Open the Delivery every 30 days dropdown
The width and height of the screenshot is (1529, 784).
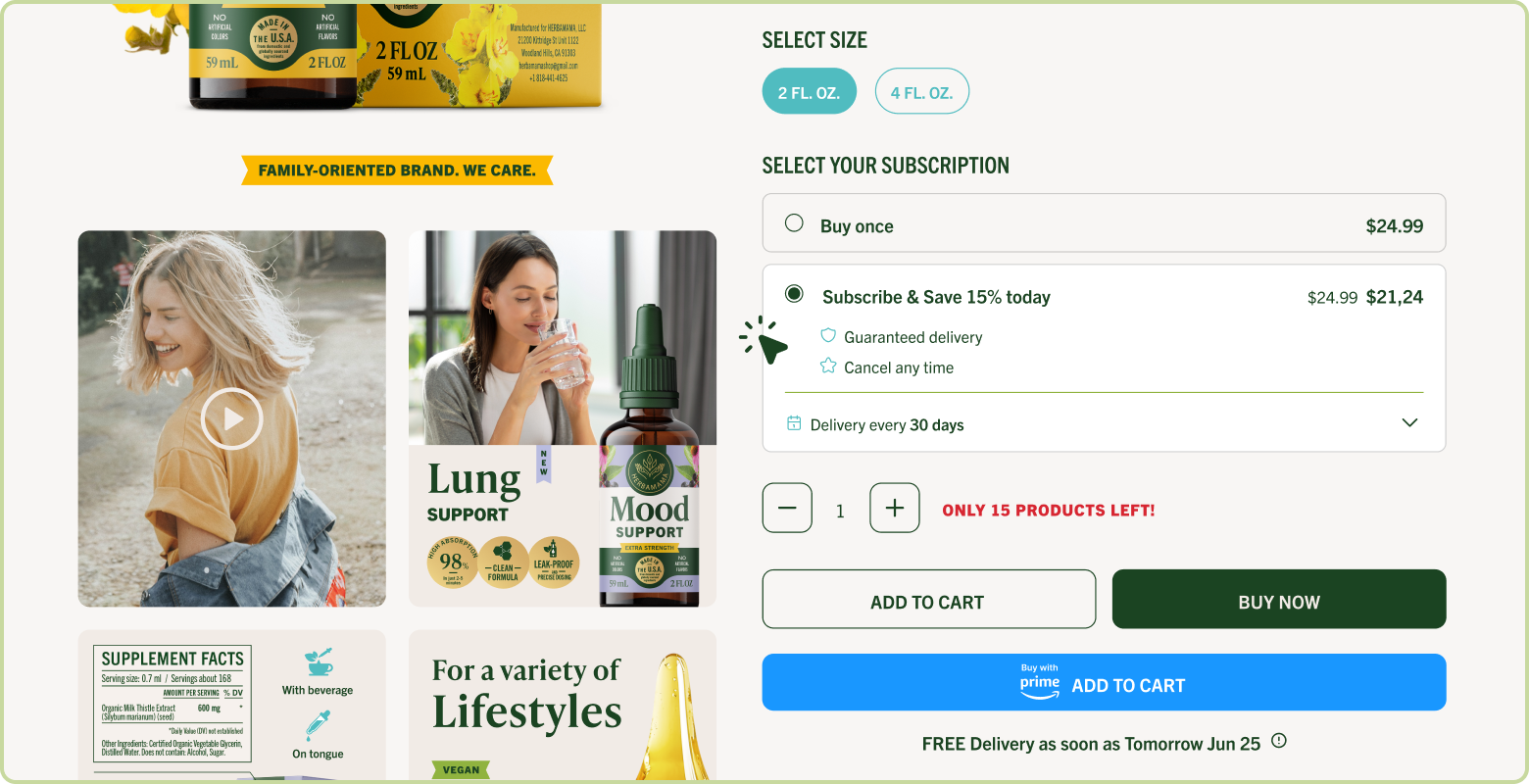click(1104, 424)
